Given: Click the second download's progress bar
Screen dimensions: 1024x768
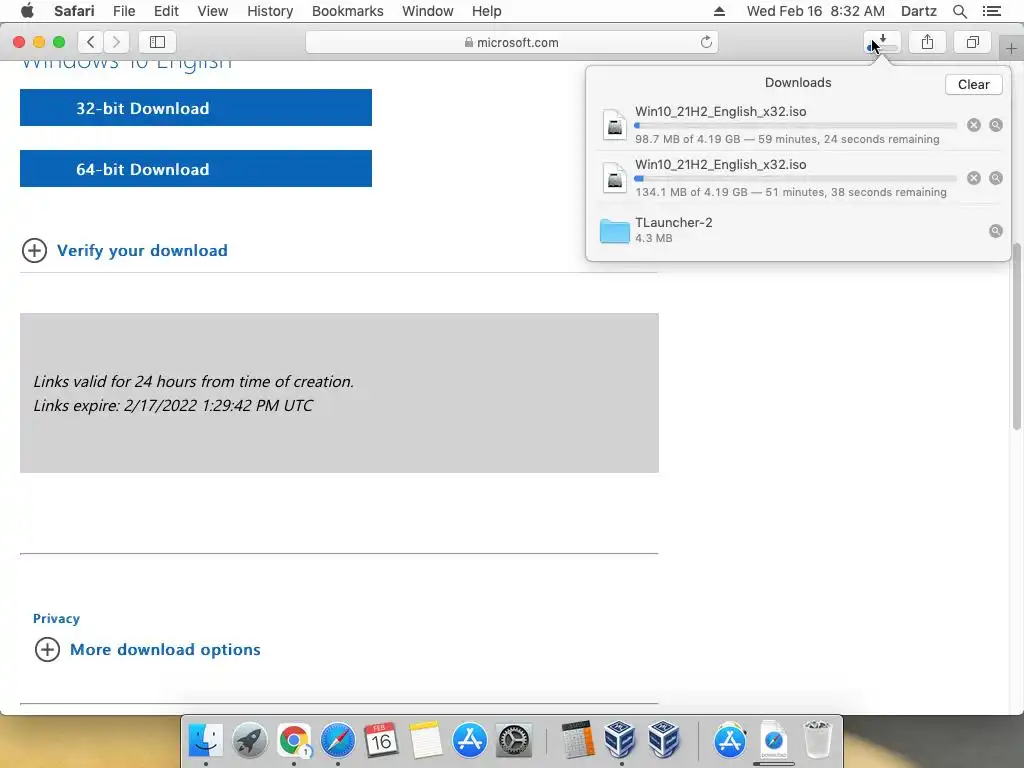Looking at the screenshot, I should pos(795,178).
